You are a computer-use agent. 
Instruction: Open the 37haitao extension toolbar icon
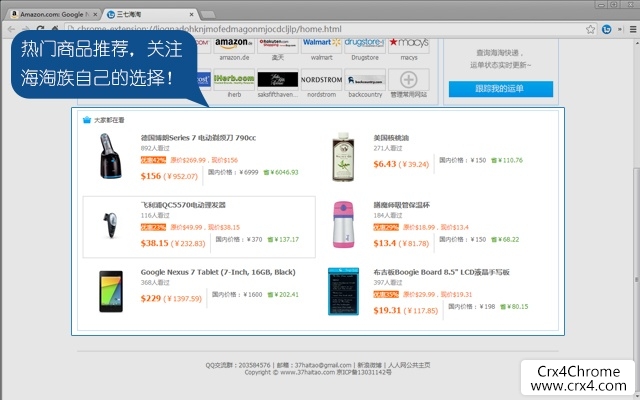tap(607, 29)
